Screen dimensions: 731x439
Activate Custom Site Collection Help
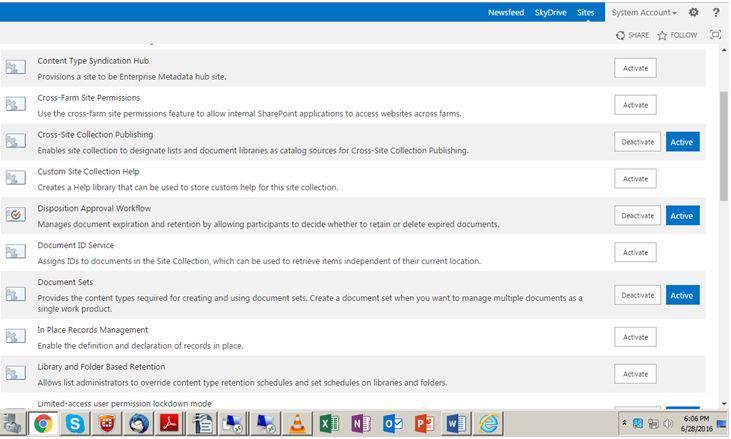click(635, 178)
